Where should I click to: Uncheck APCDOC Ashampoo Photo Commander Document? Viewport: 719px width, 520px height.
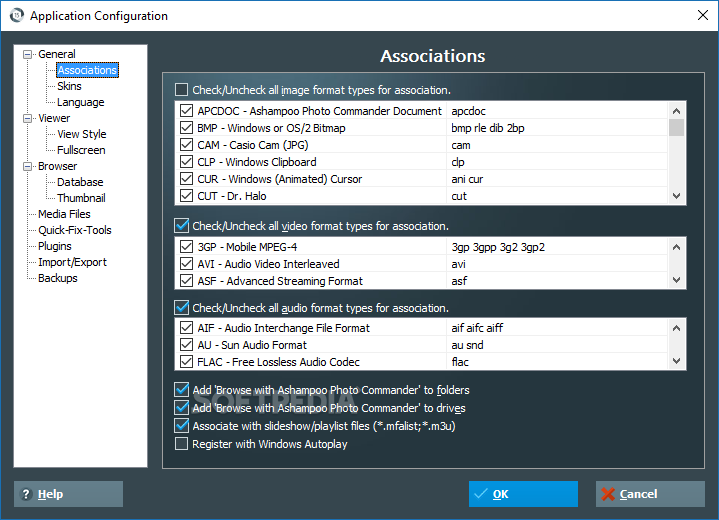(186, 111)
